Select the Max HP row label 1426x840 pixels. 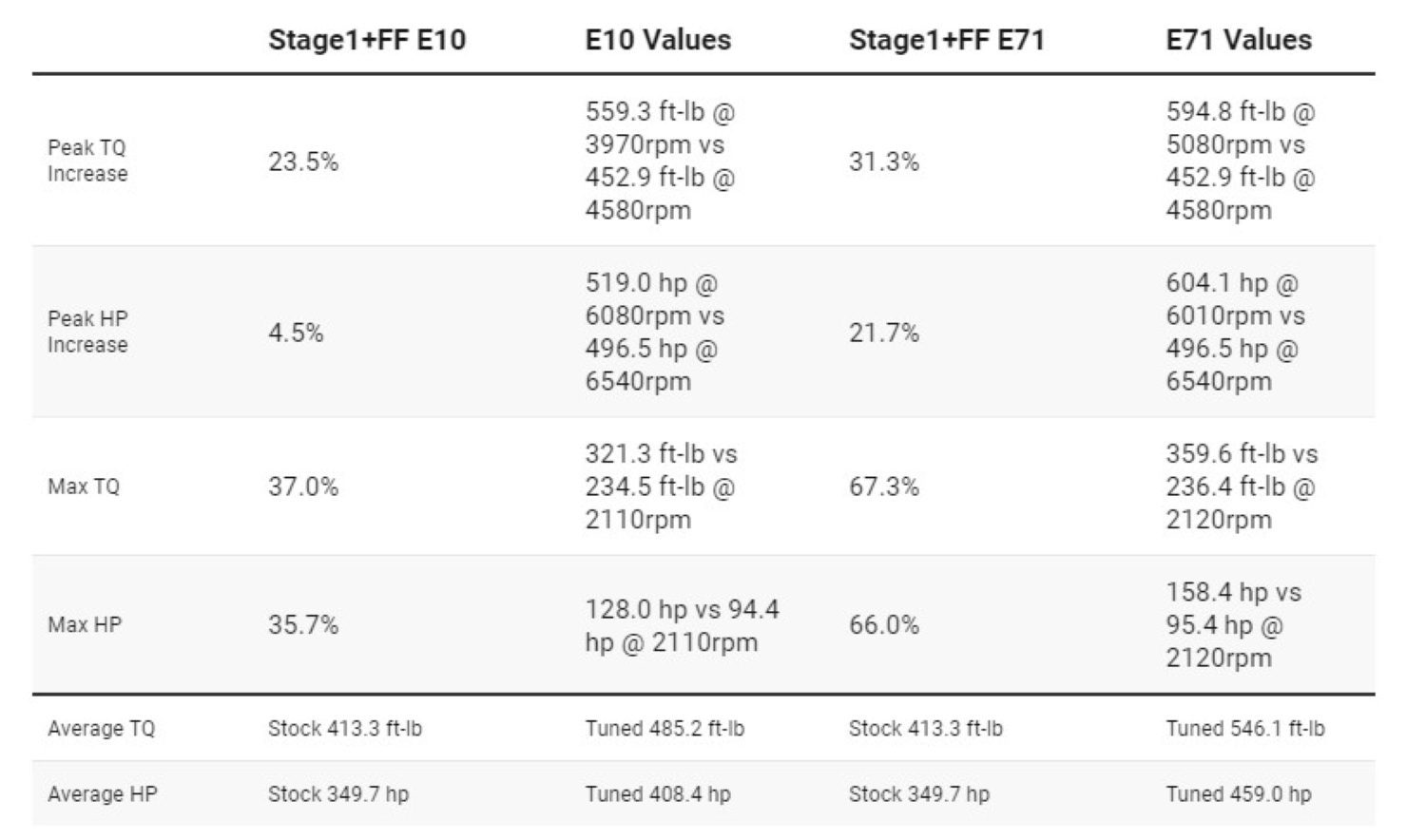[x=85, y=624]
